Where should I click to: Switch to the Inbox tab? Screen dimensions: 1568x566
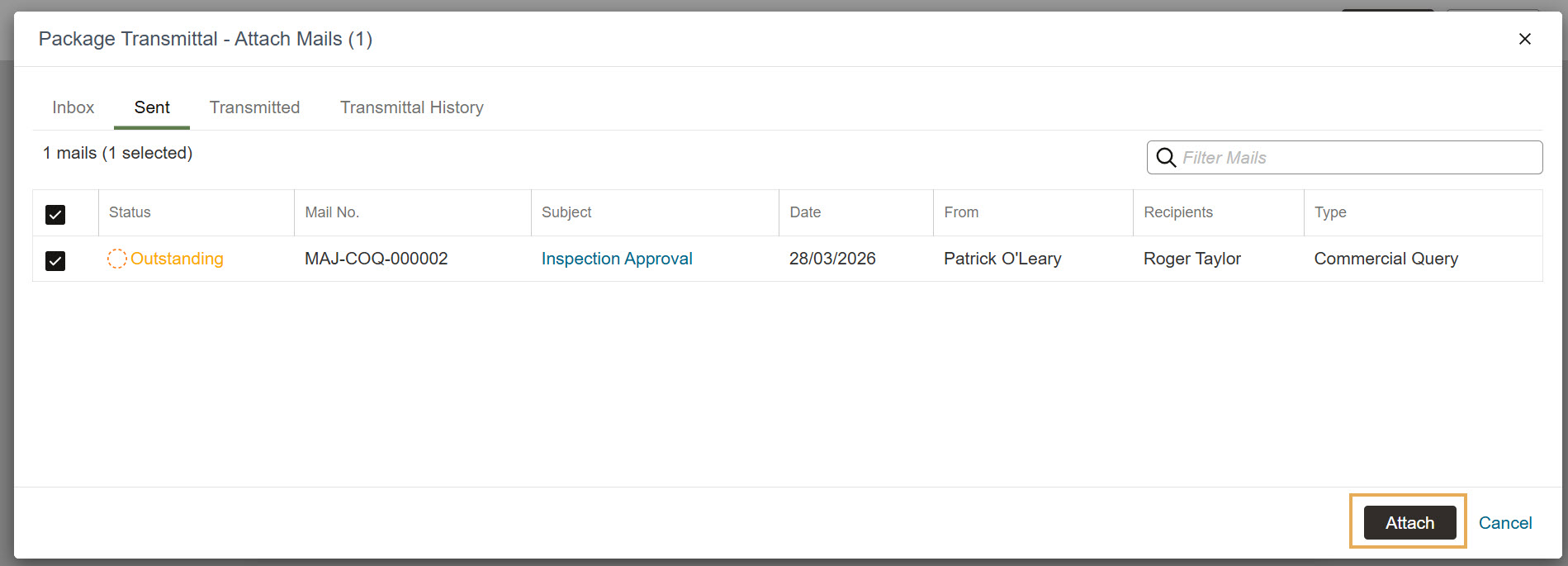(x=73, y=107)
